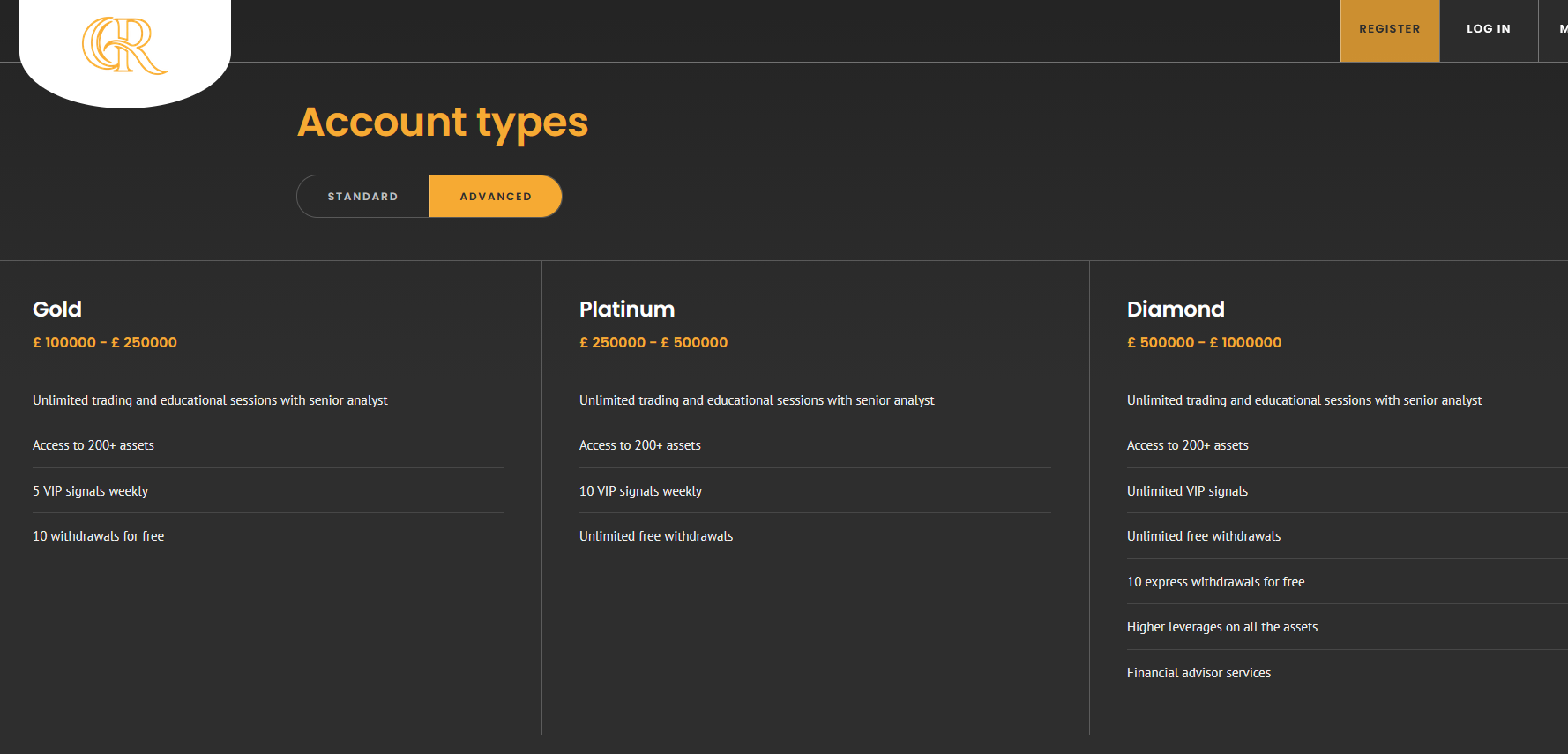Click Diamond's unlimited trading sessions line
The width and height of the screenshot is (1568, 754).
click(x=1304, y=400)
